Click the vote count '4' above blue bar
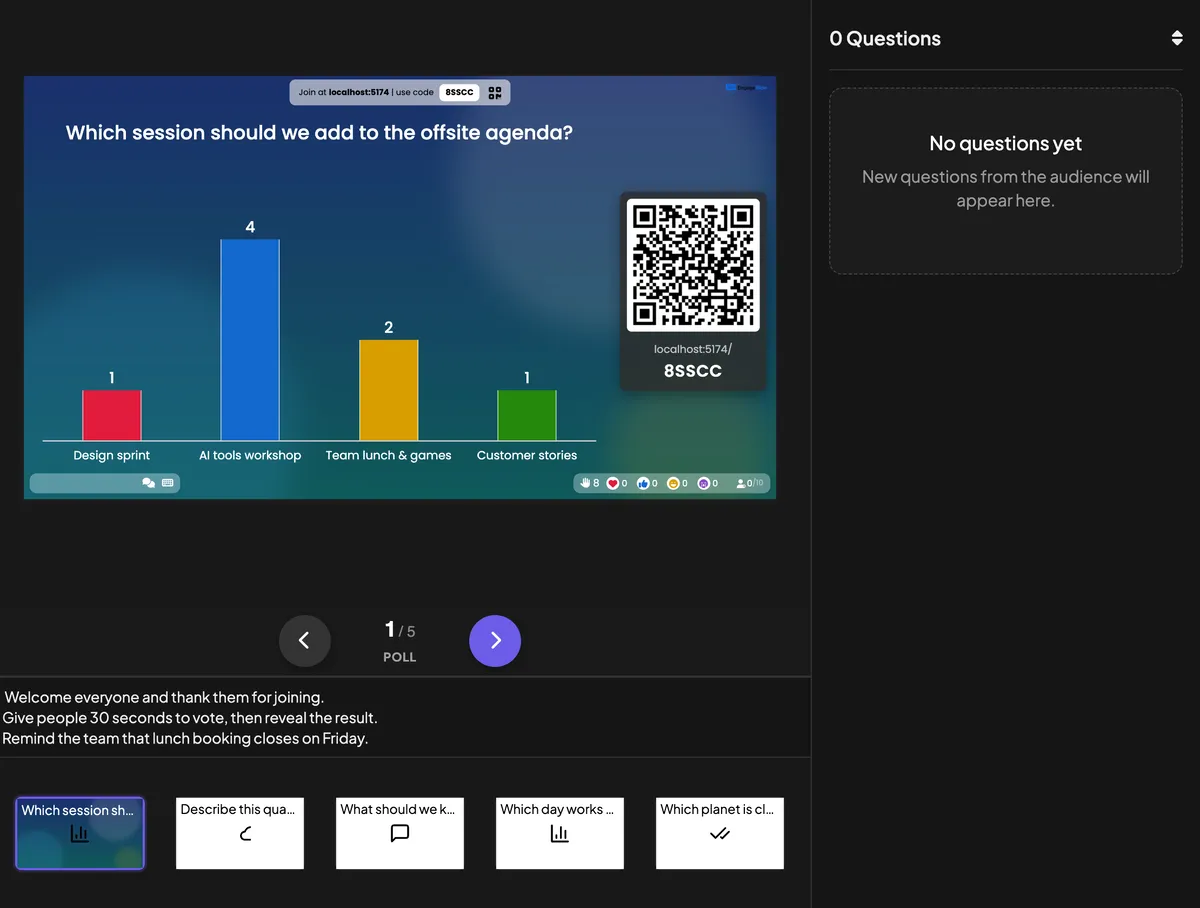1200x908 pixels. click(250, 227)
